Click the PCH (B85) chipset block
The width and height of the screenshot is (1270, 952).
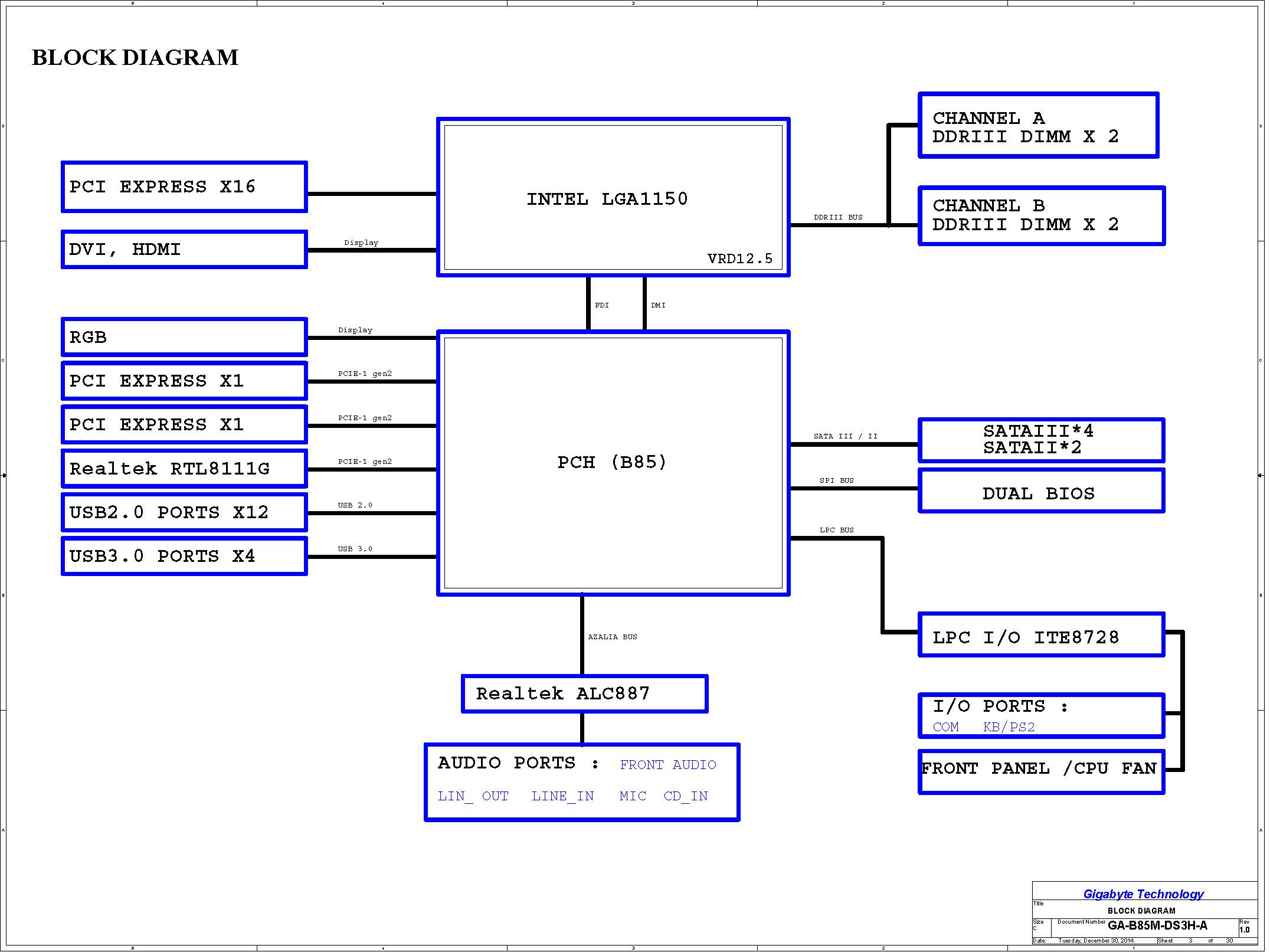(613, 463)
